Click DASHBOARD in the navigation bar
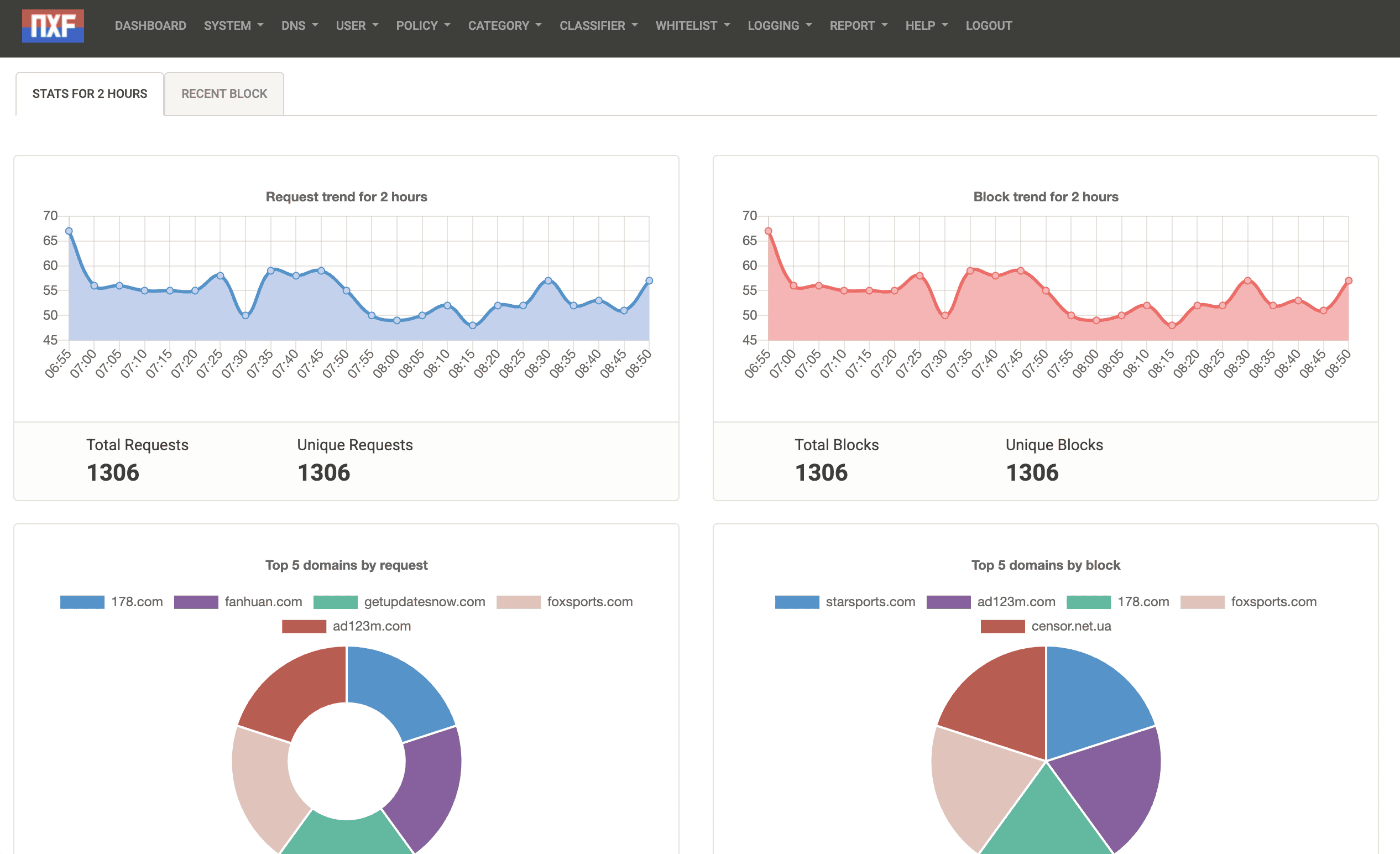1400x854 pixels. point(150,26)
